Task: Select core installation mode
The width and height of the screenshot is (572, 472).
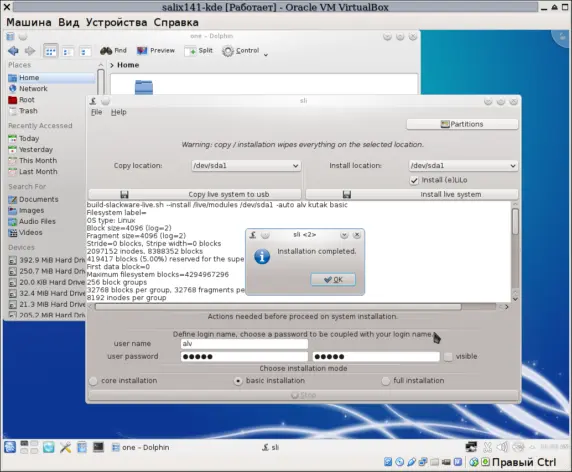Action: pyautogui.click(x=93, y=381)
